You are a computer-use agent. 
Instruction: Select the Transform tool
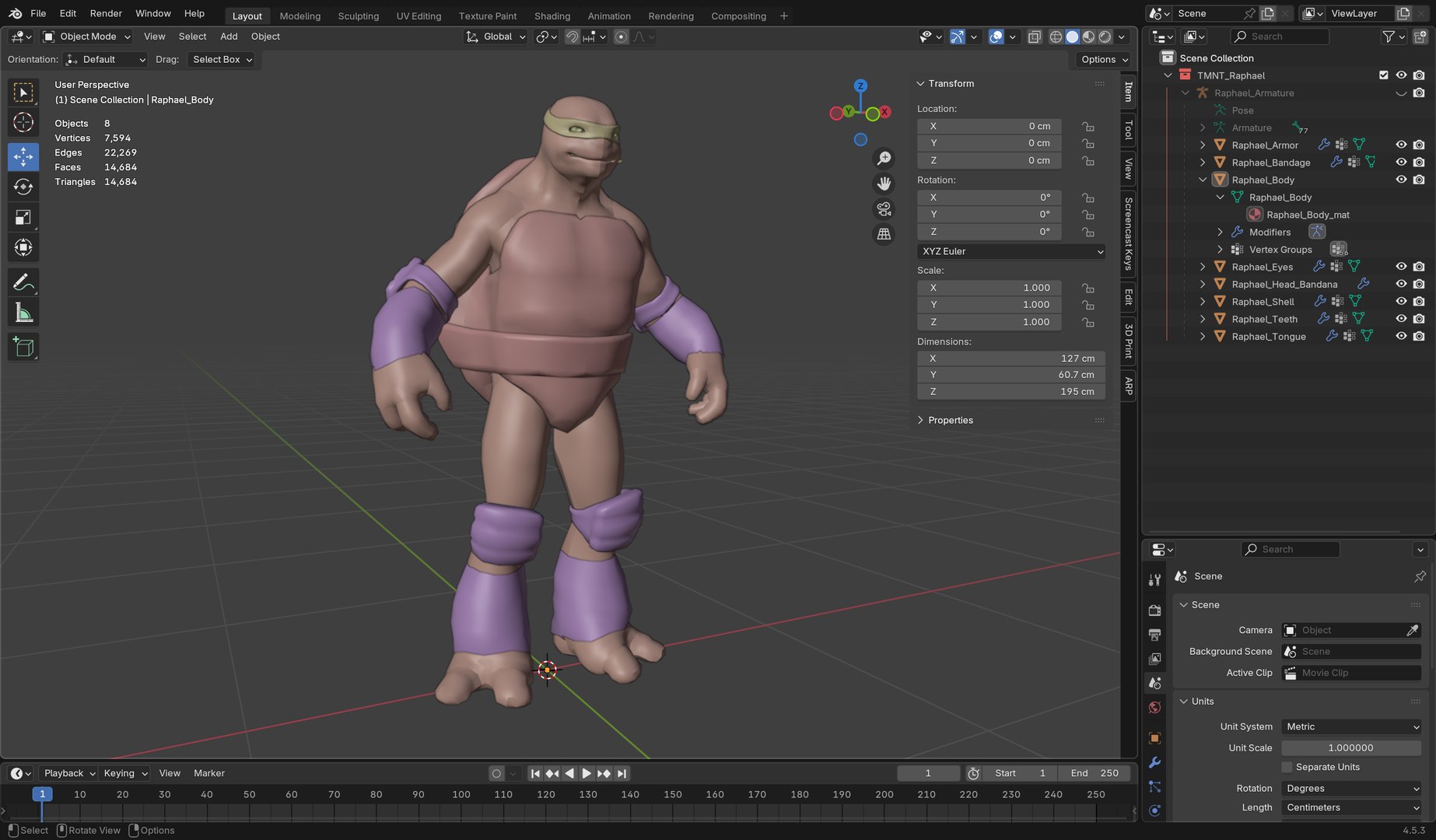click(x=23, y=247)
